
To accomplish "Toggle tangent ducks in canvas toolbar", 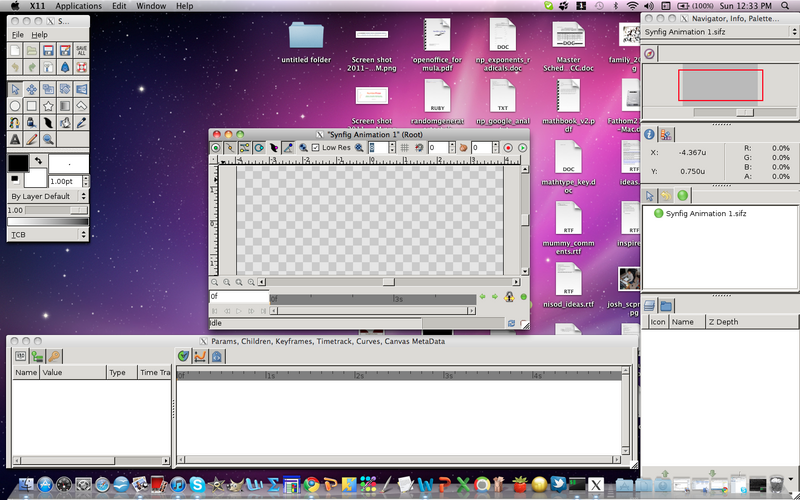I will (x=244, y=147).
